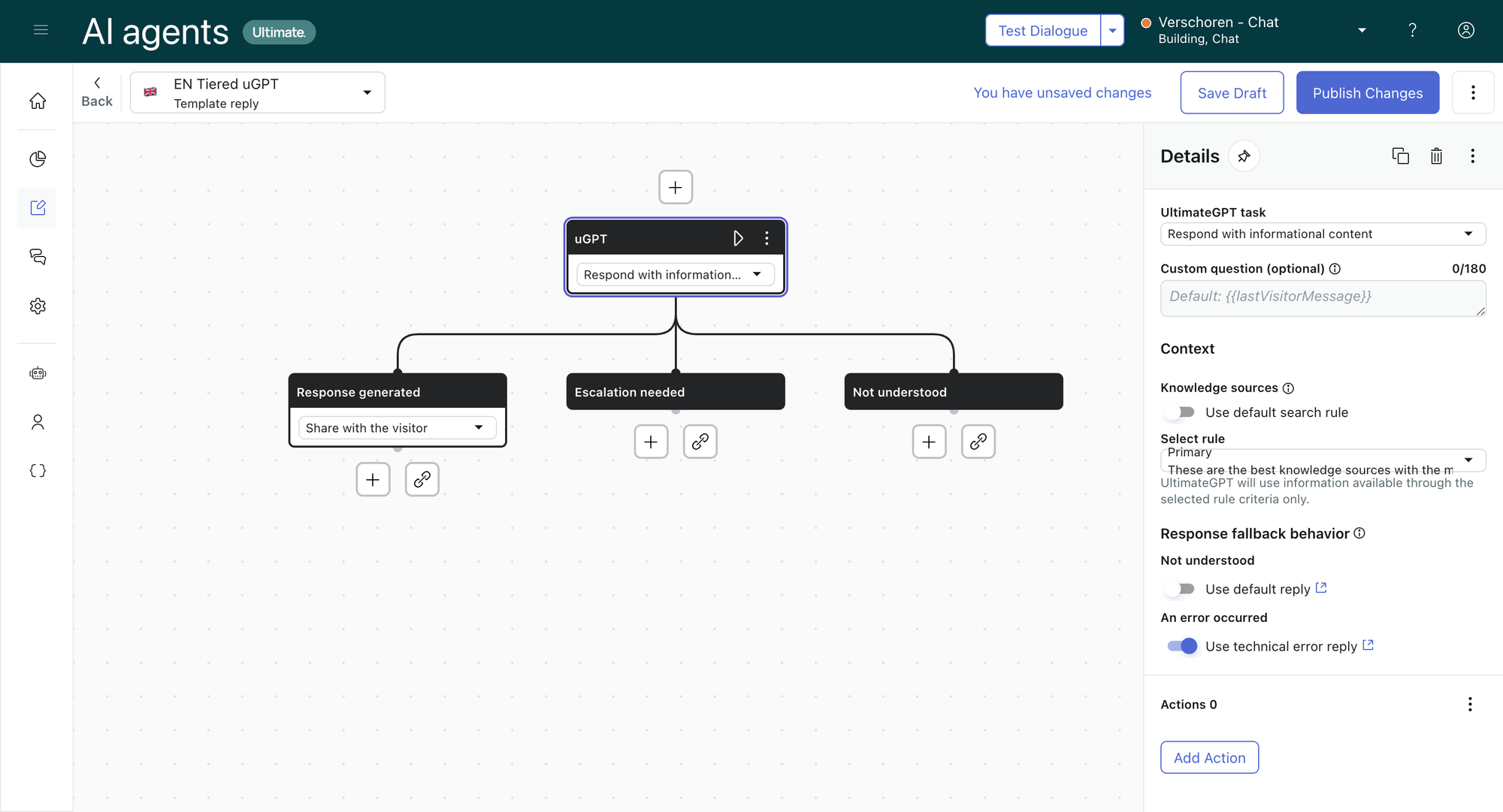Open UltimateGPT task dropdown
The height and width of the screenshot is (812, 1503).
coord(1323,234)
